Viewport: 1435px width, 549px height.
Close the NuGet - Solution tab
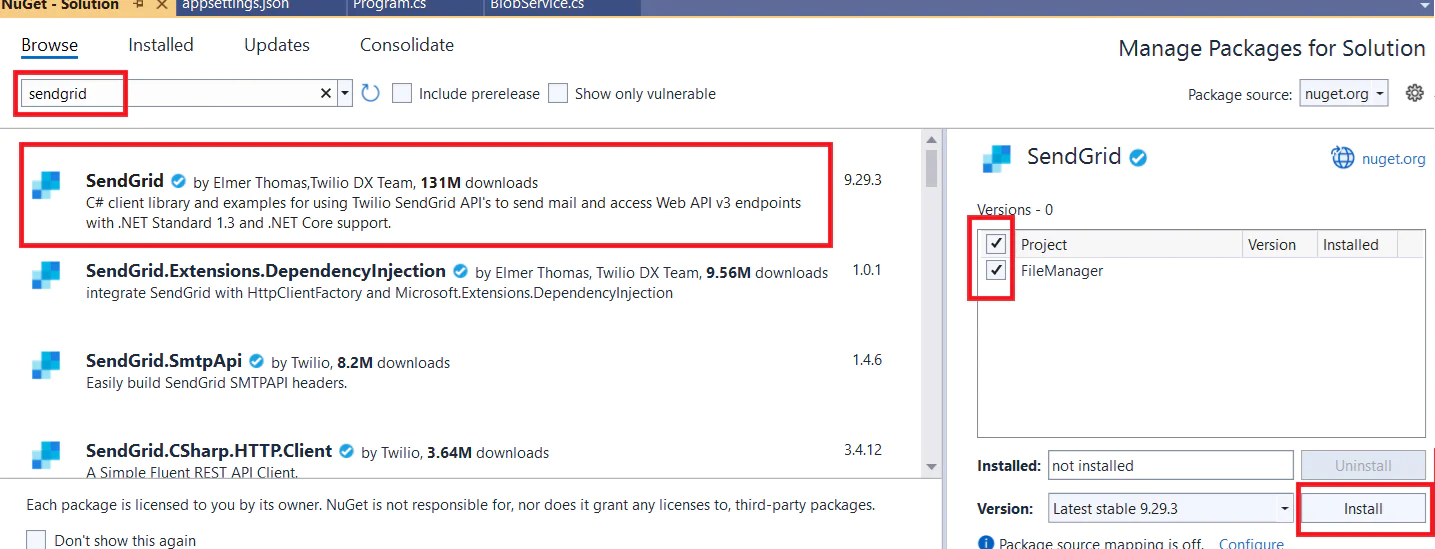[161, 5]
